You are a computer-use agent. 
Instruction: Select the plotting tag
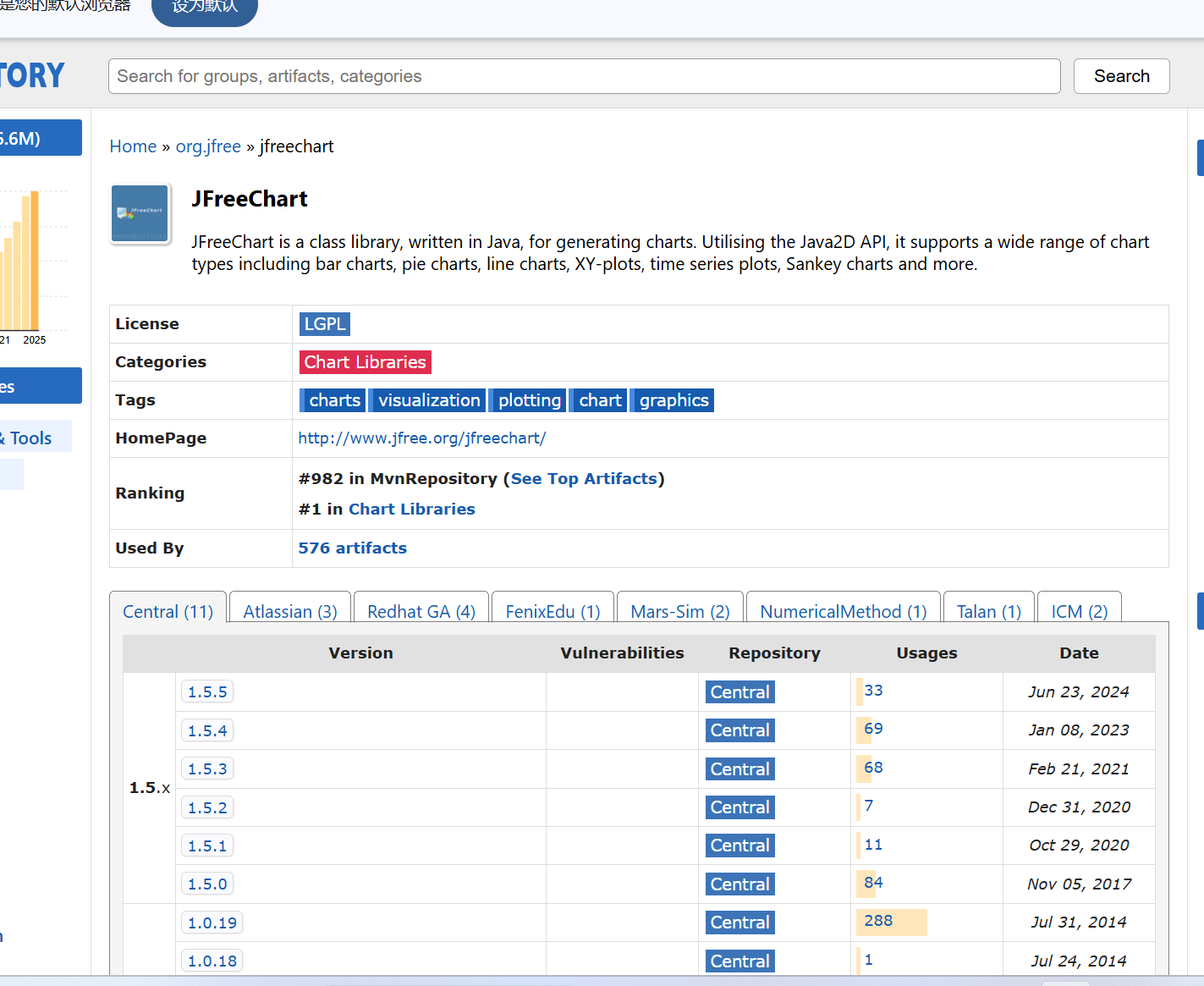[x=528, y=400]
